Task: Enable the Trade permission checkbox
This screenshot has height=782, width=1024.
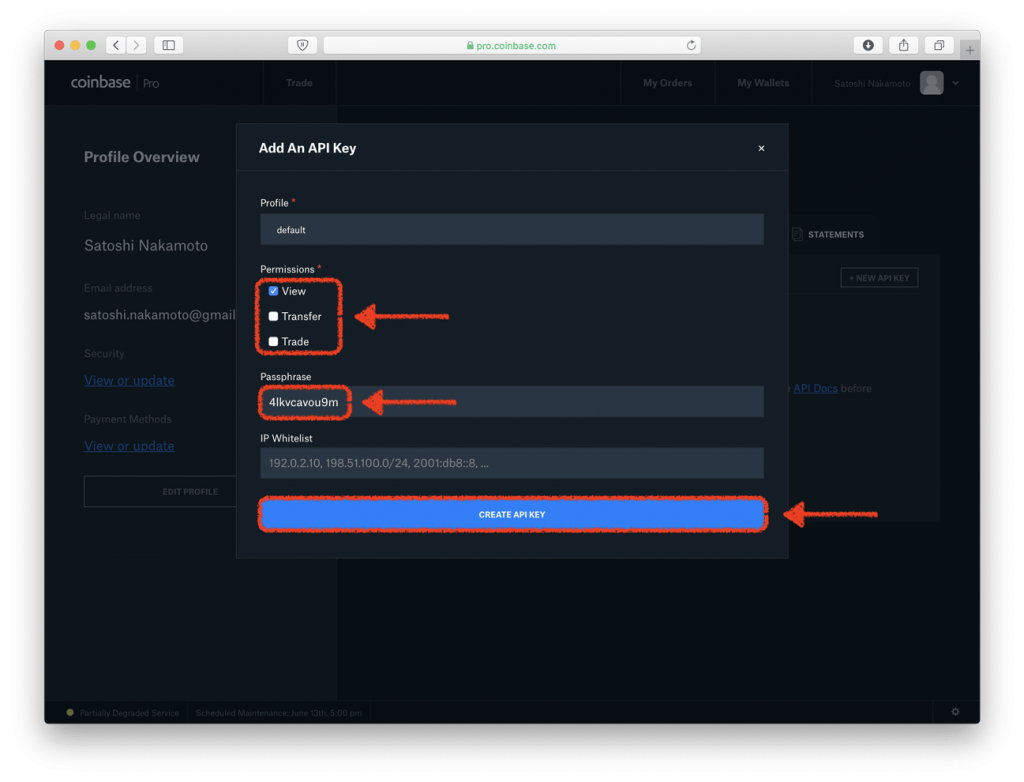Action: (273, 342)
